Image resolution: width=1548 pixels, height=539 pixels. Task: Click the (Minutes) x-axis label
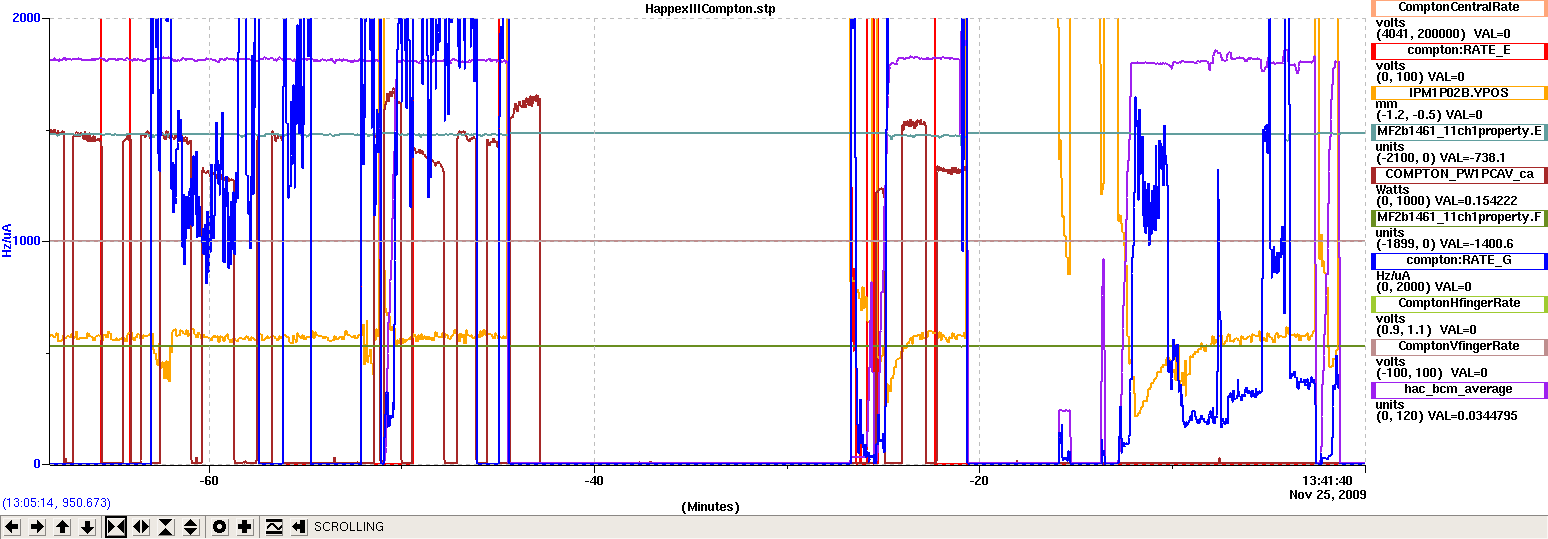coord(711,507)
